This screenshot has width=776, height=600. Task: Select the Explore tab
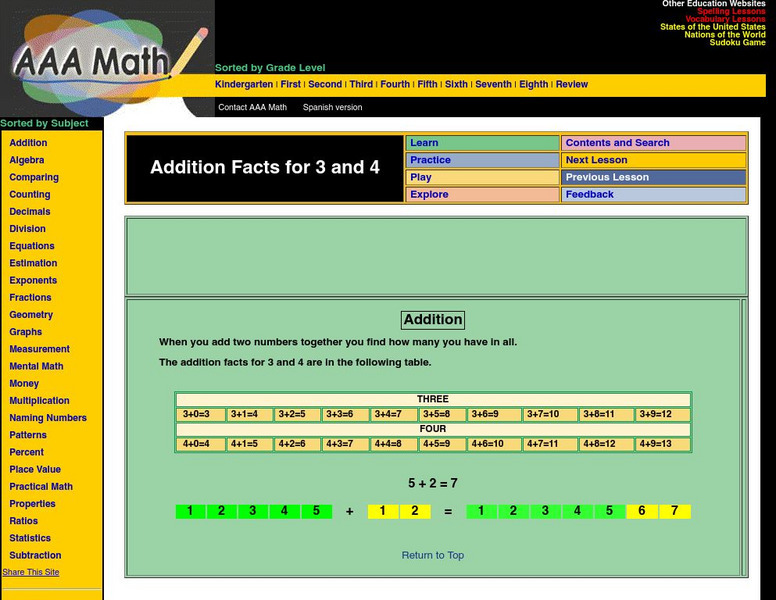tap(483, 195)
